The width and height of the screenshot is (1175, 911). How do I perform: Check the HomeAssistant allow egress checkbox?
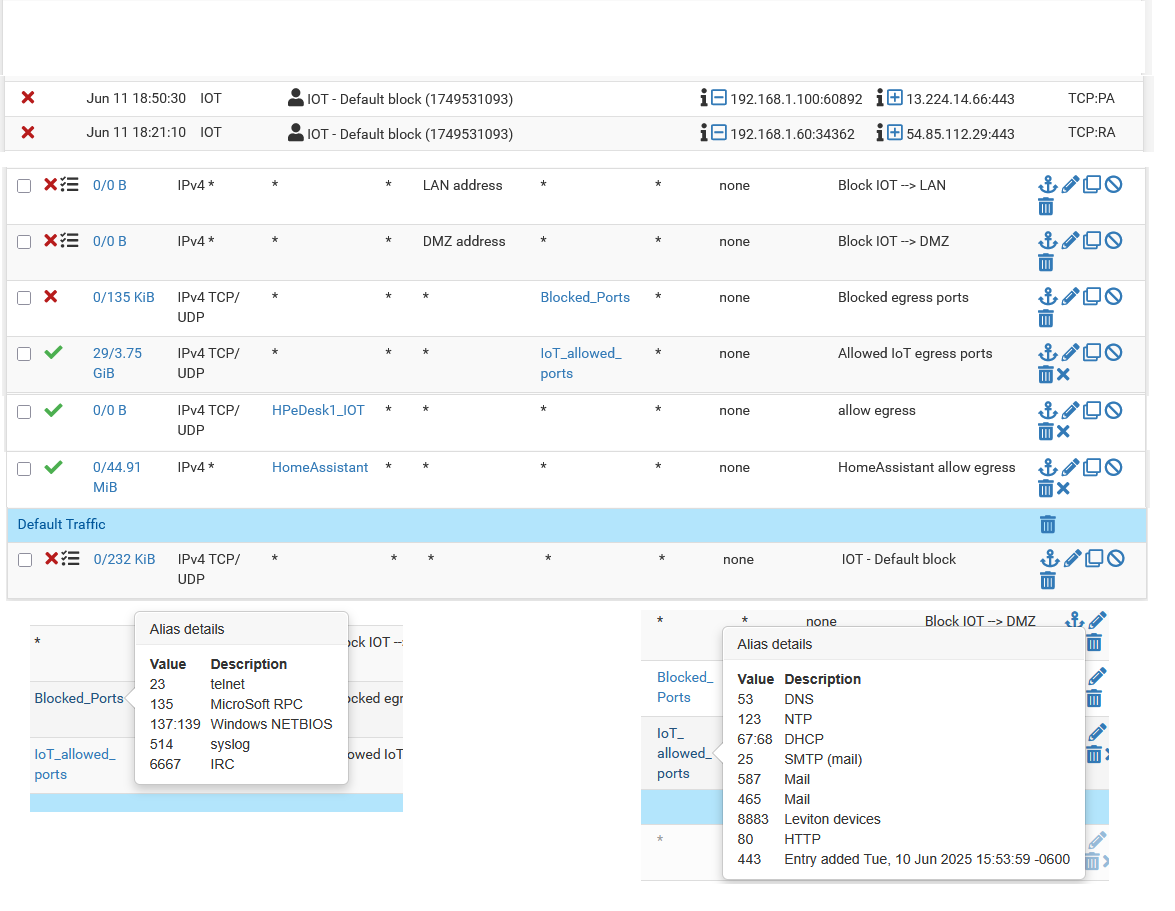pyautogui.click(x=24, y=468)
